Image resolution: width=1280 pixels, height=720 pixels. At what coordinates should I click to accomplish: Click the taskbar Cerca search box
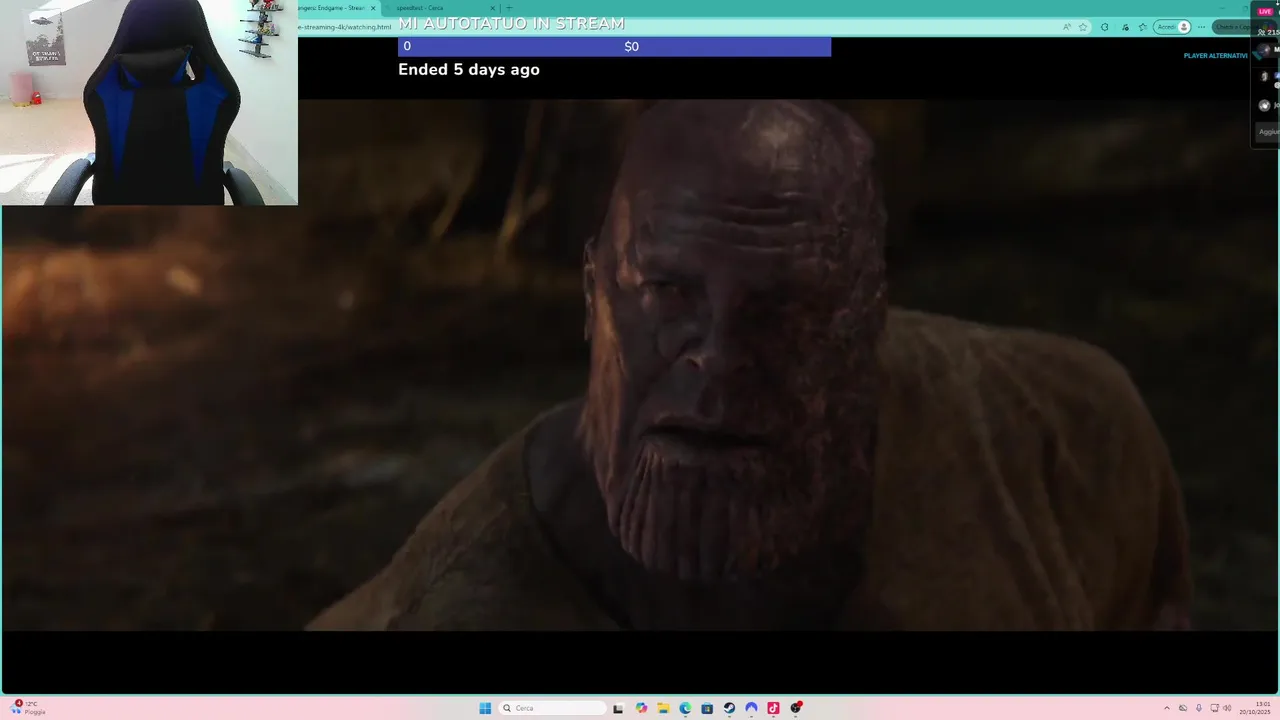(x=554, y=708)
